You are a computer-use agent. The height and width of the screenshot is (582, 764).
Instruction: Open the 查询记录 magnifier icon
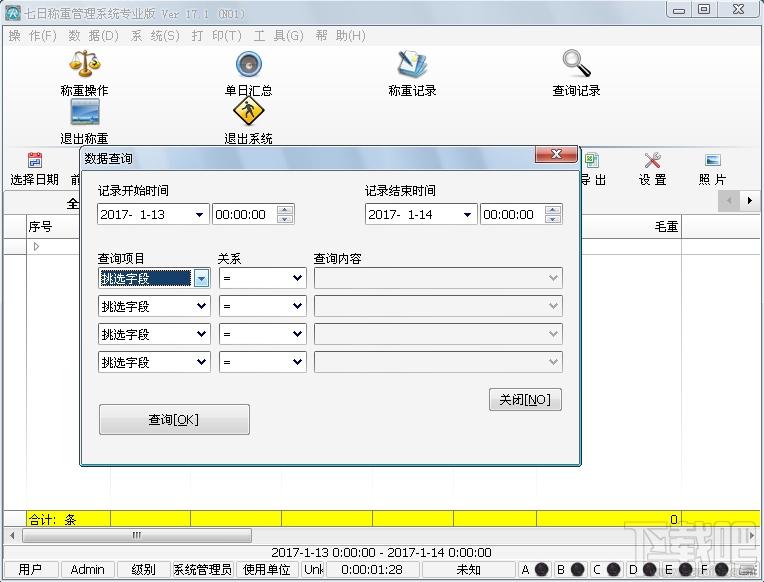(x=576, y=63)
